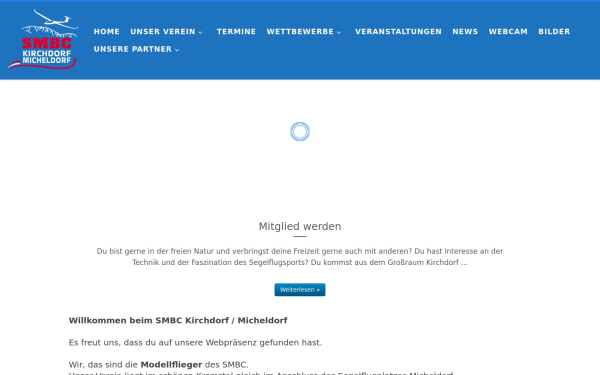Open the Bilder gallery page

point(554,32)
